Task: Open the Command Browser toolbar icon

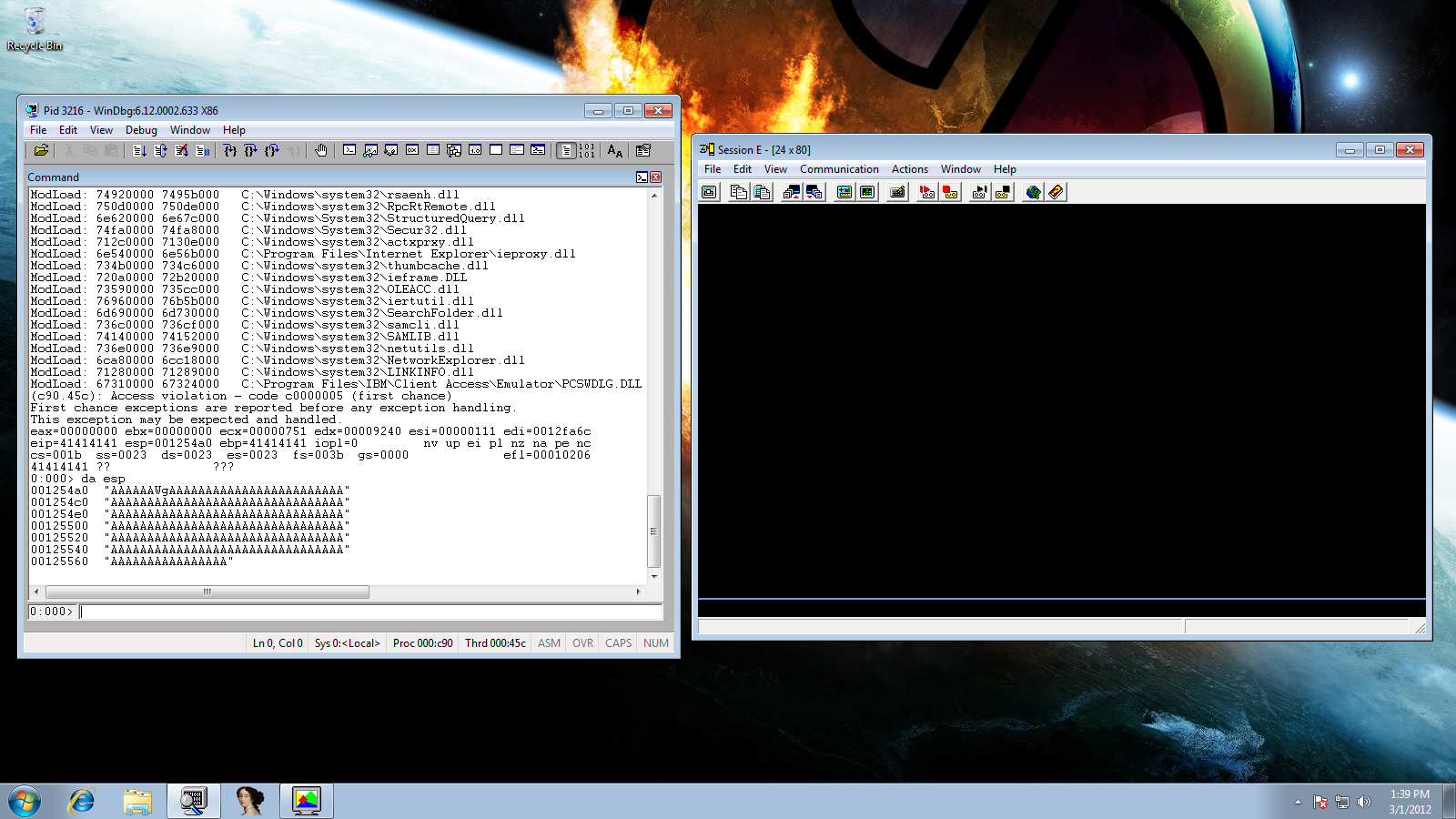Action: [538, 150]
